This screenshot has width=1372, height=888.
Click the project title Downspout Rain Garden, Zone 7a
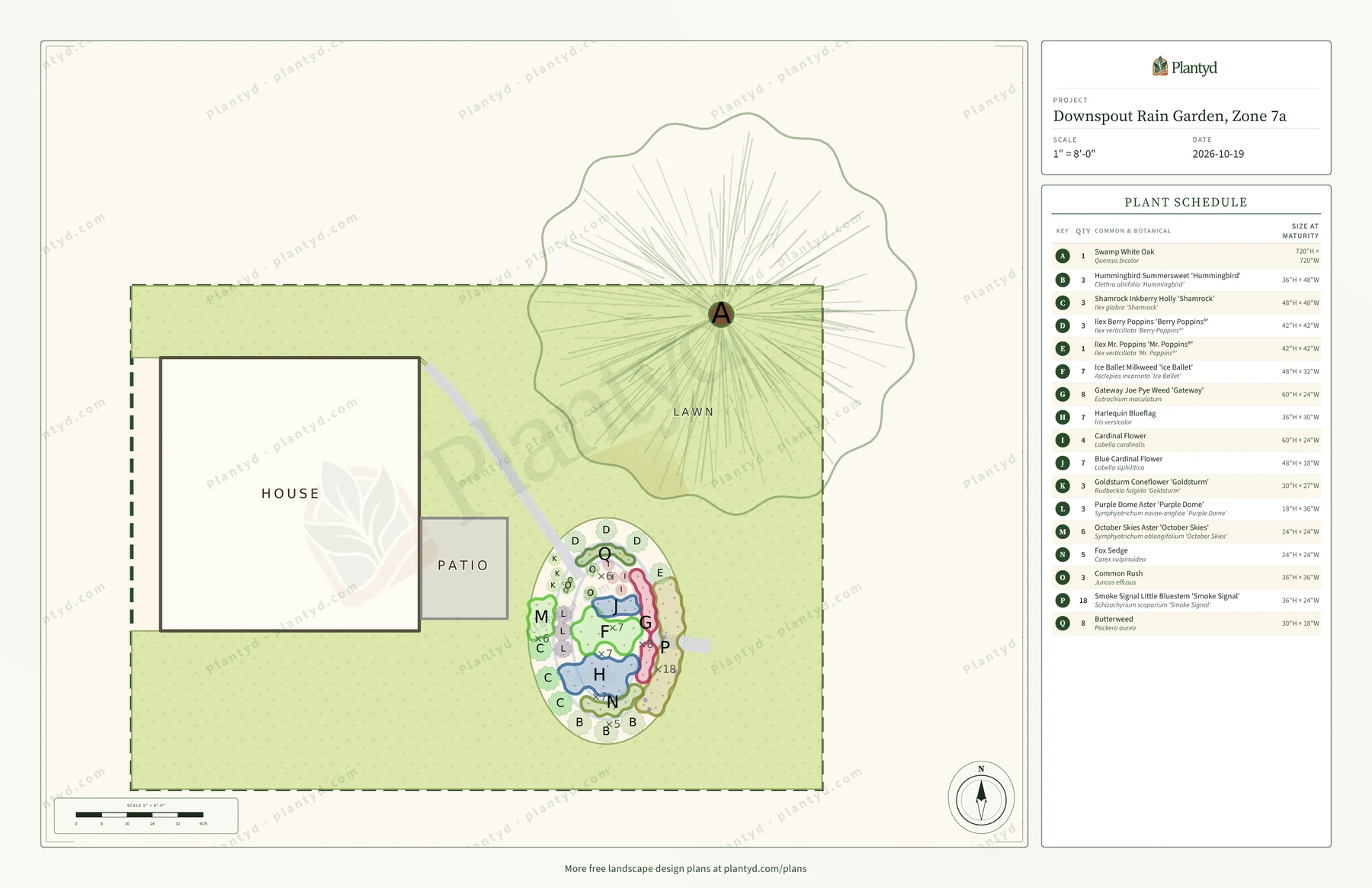[x=1169, y=116]
